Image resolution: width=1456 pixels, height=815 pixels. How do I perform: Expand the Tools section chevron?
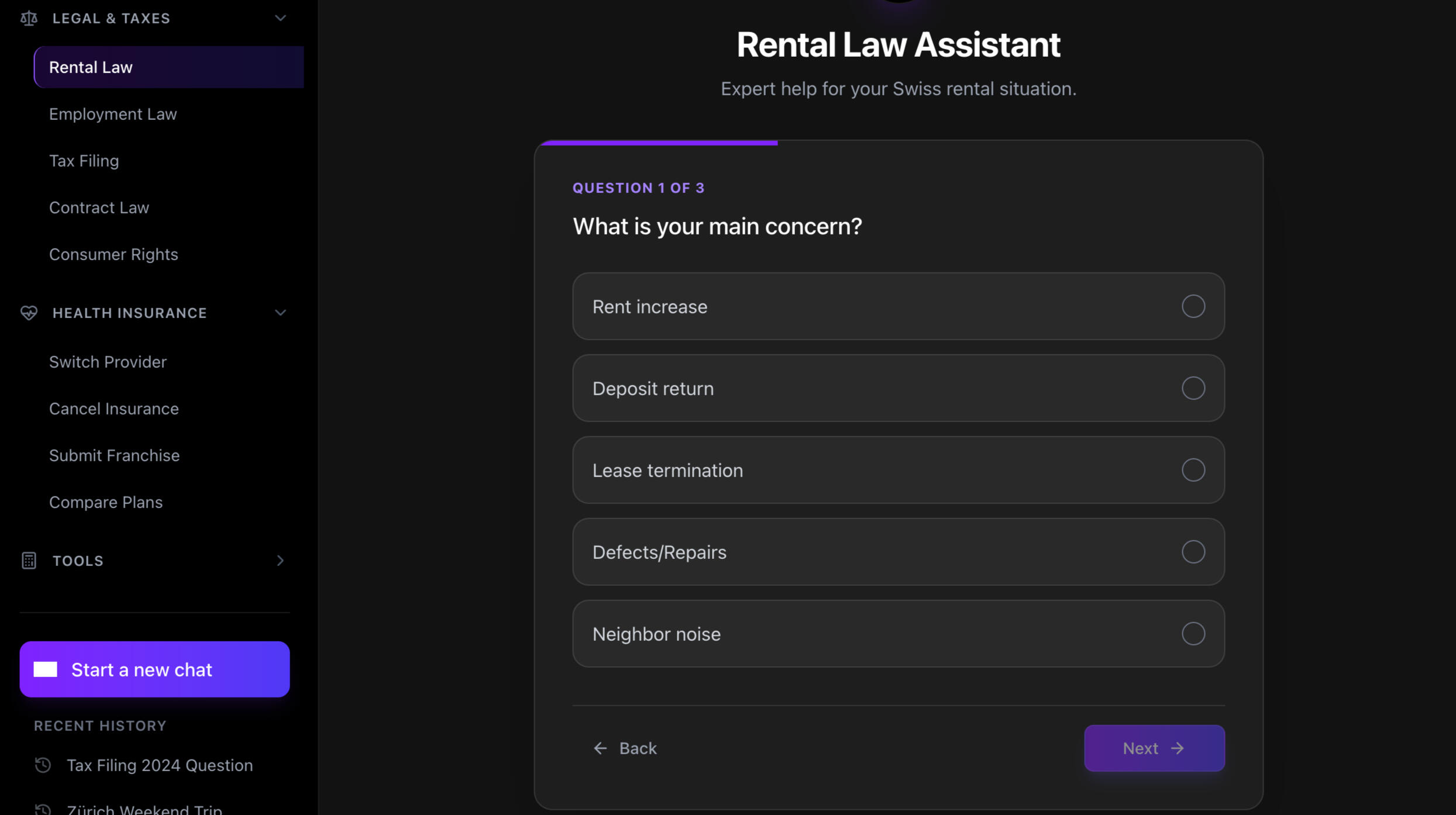pos(280,561)
